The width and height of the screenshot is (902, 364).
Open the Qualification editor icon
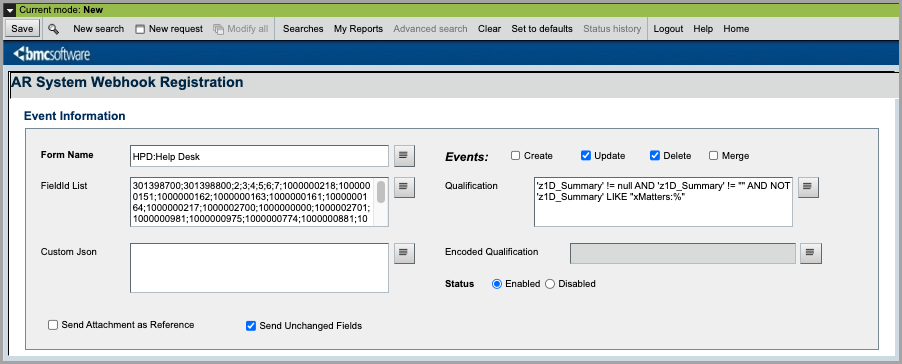click(x=808, y=186)
